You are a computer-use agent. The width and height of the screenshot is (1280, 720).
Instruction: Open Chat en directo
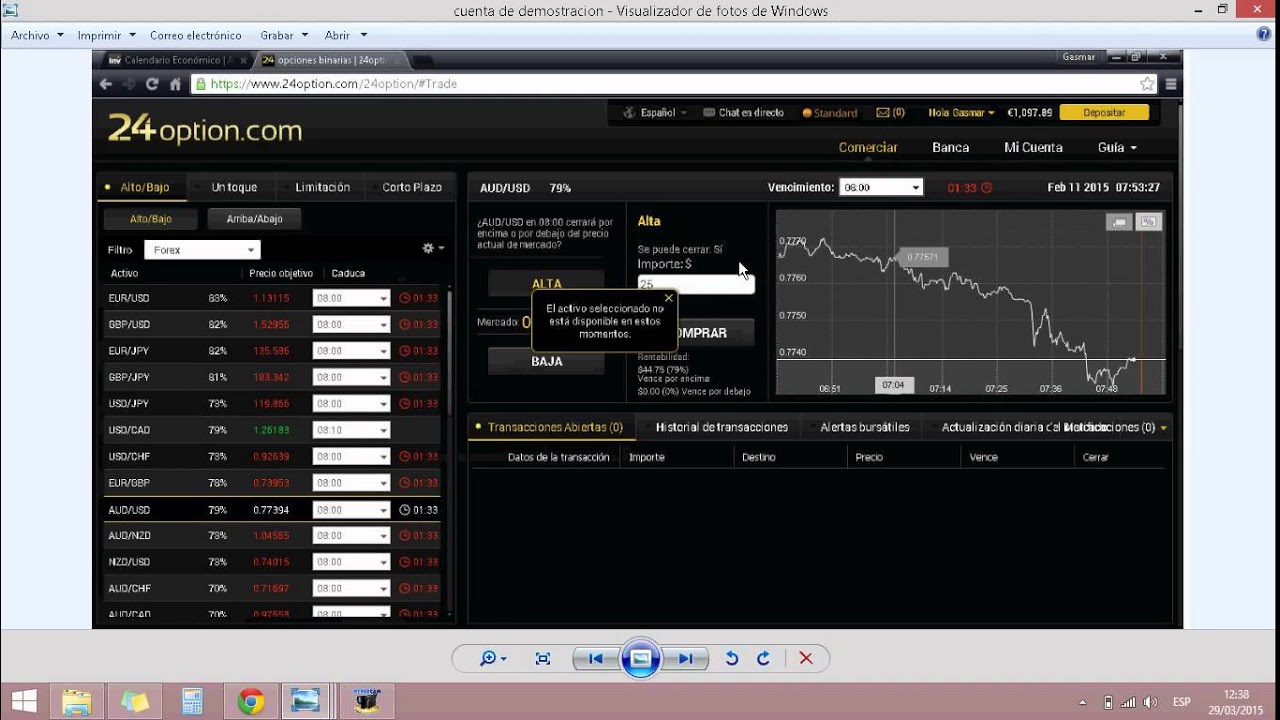[744, 113]
